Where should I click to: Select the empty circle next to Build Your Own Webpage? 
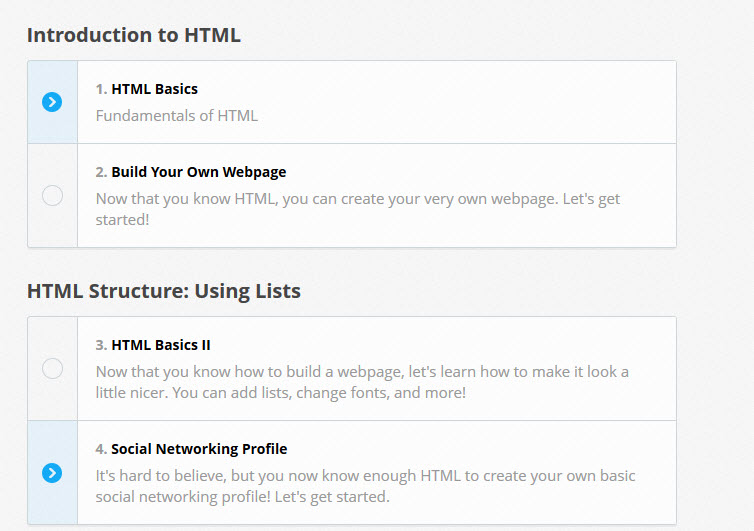click(52, 196)
